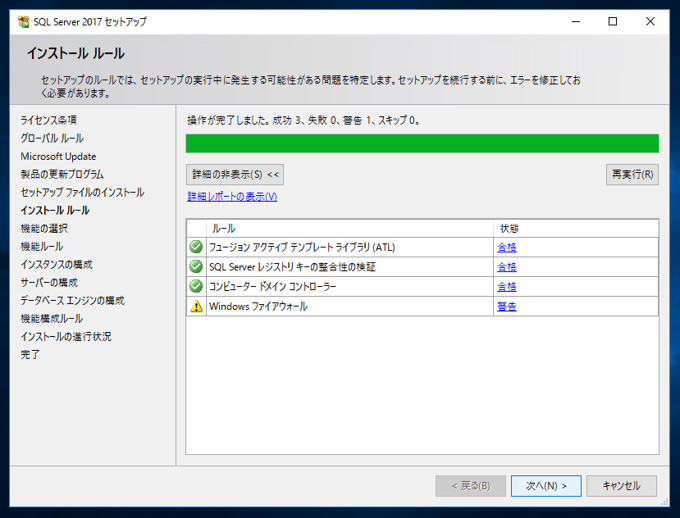The width and height of the screenshot is (680, 518).
Task: Close the SQL Server 2017 setup window
Action: [x=650, y=21]
